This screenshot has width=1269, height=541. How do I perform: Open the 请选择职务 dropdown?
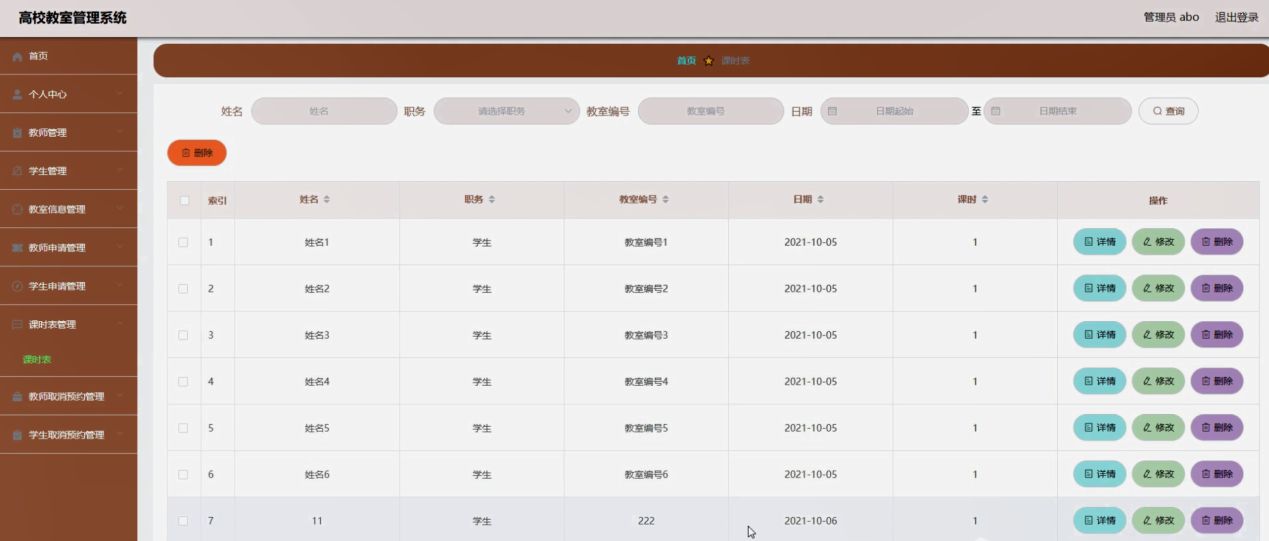(507, 111)
